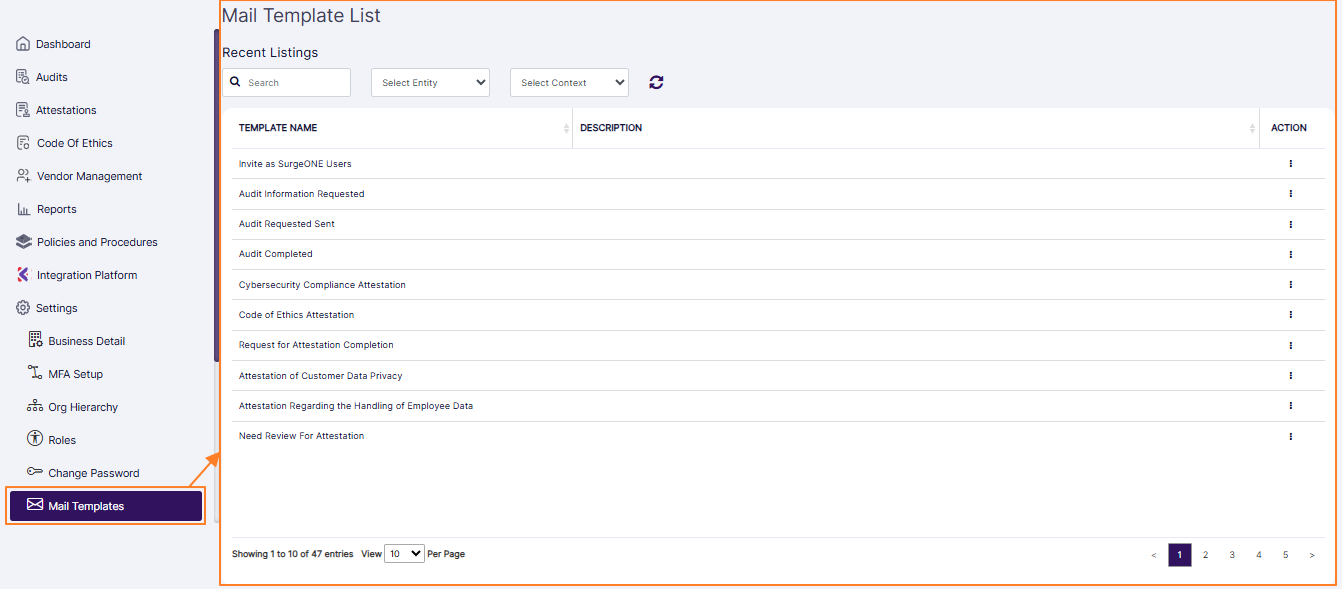Open the Code of Ethics Attestation template

pyautogui.click(x=296, y=314)
